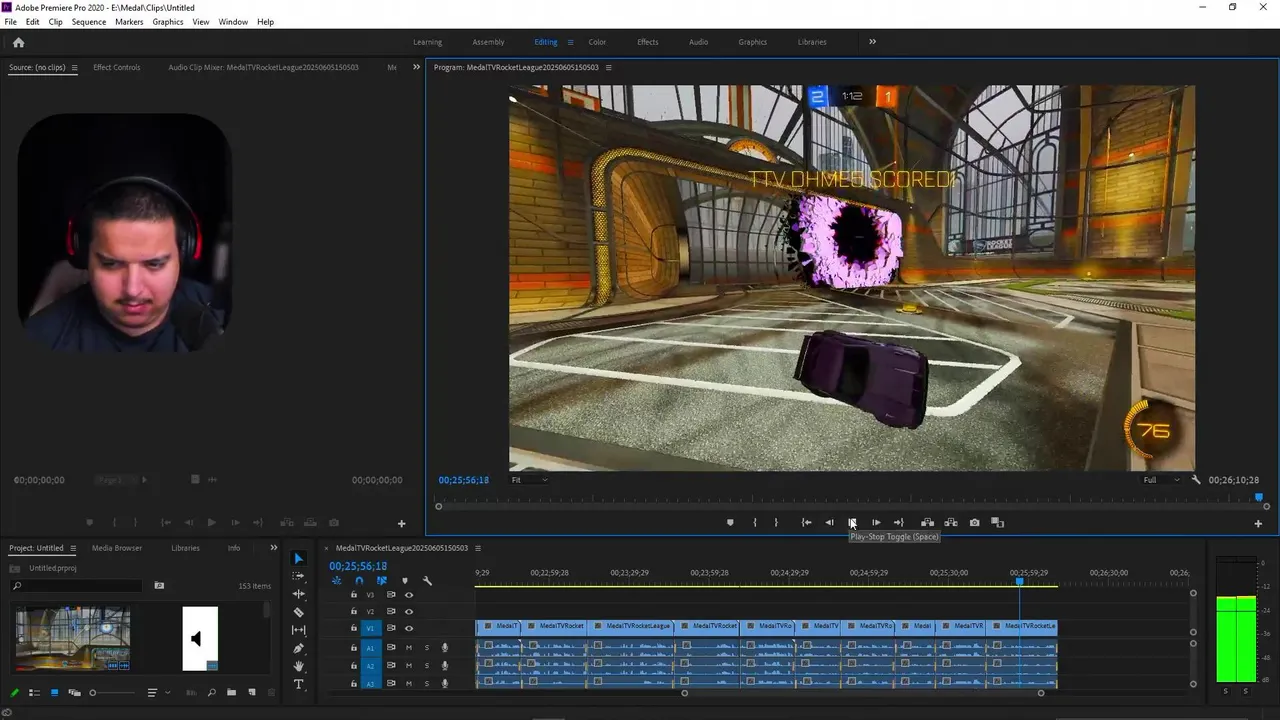Export a frame with the camera icon
Screen dimensions: 1280x720
click(x=974, y=522)
